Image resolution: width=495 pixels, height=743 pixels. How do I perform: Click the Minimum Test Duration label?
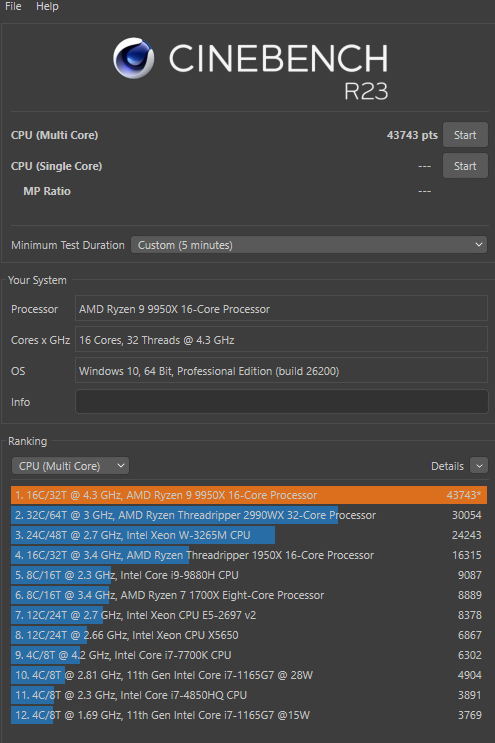tap(68, 245)
